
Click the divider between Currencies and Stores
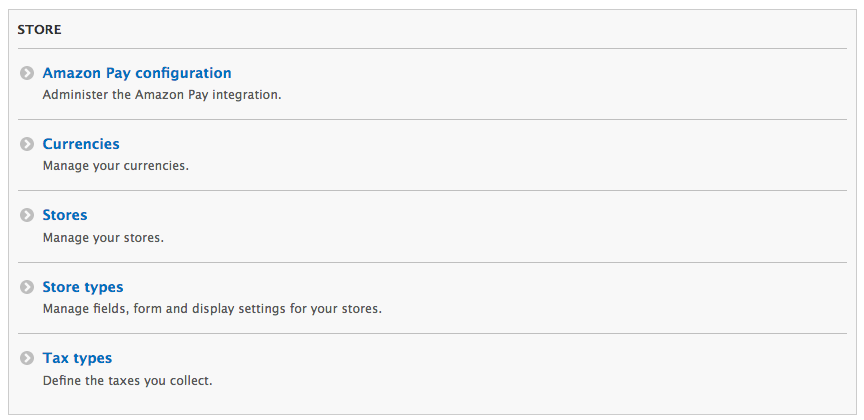point(432,191)
